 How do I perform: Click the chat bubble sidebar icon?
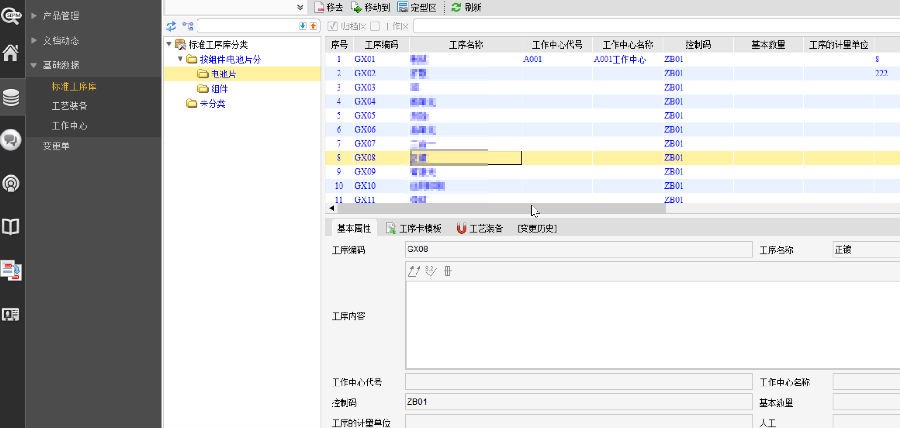(12, 140)
